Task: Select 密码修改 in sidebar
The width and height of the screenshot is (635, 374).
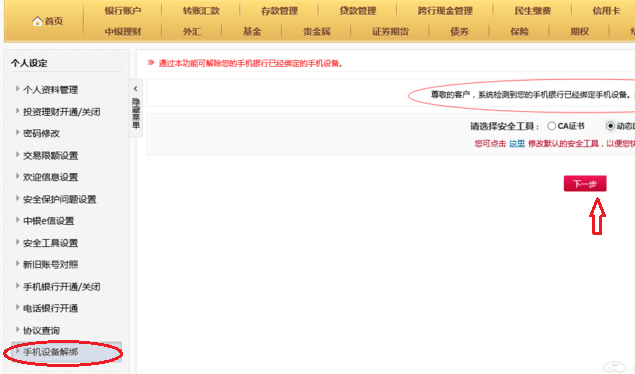Action: click(x=41, y=134)
